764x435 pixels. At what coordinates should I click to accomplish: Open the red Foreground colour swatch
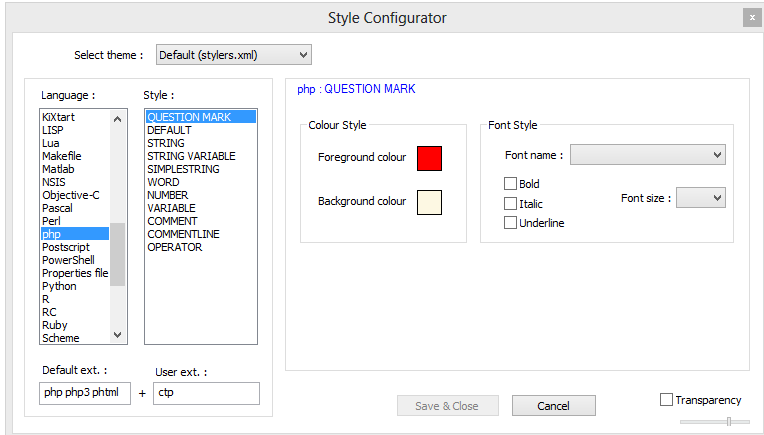click(429, 158)
